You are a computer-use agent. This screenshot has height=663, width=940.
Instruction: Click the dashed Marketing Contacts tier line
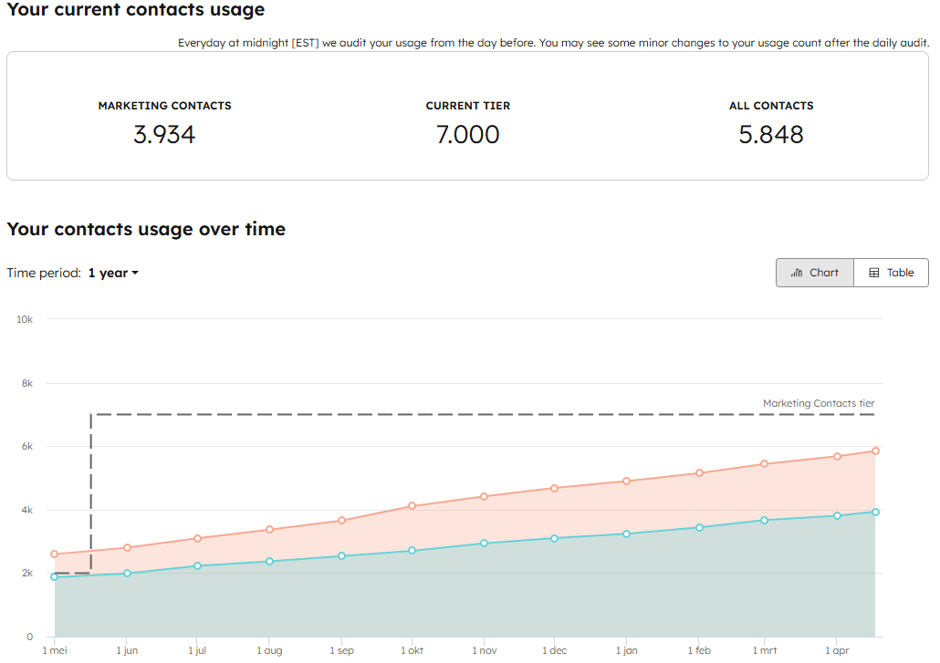450,412
